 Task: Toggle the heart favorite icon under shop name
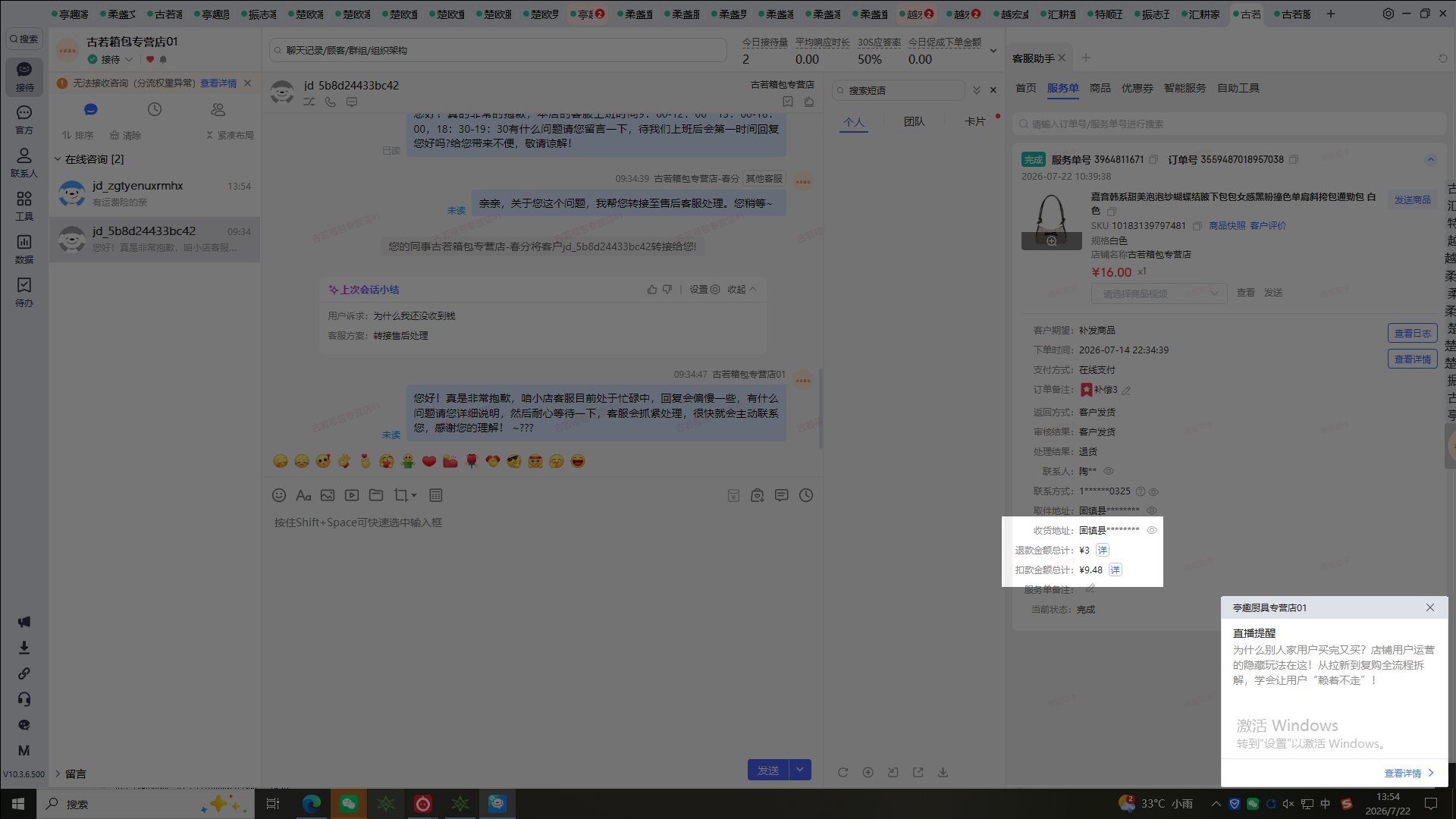[150, 59]
